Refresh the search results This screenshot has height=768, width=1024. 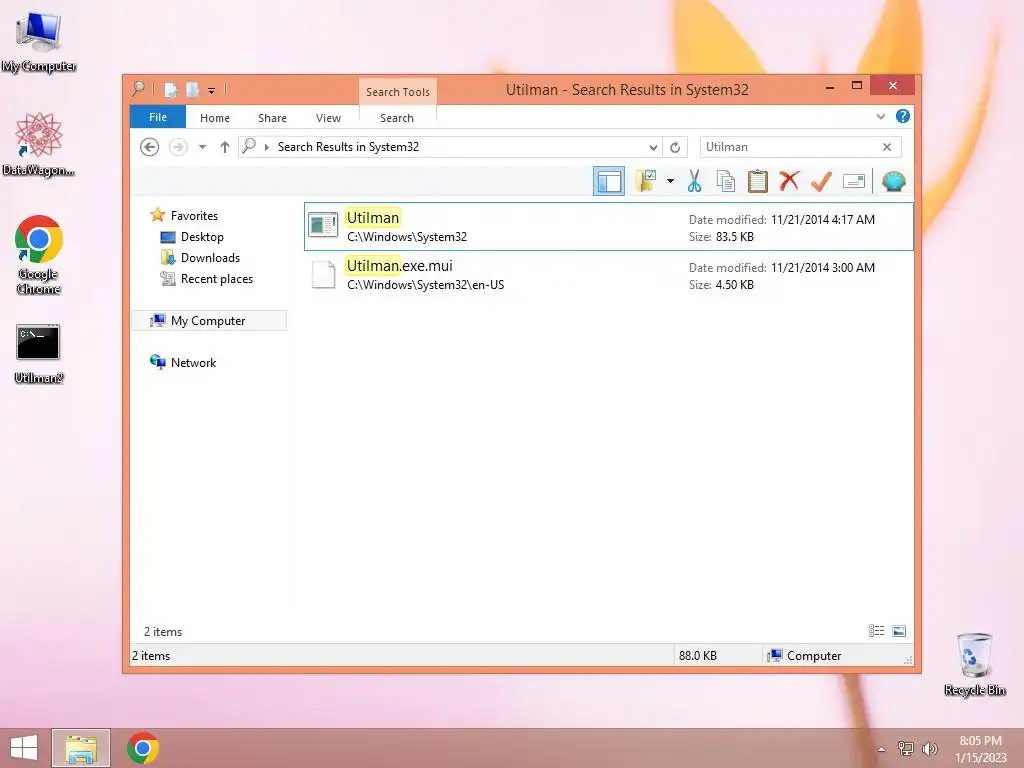point(675,147)
